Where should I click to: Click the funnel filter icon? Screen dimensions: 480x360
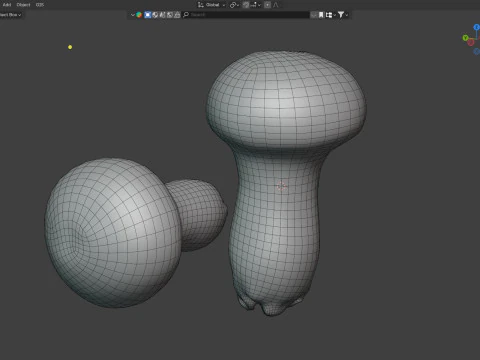341,15
